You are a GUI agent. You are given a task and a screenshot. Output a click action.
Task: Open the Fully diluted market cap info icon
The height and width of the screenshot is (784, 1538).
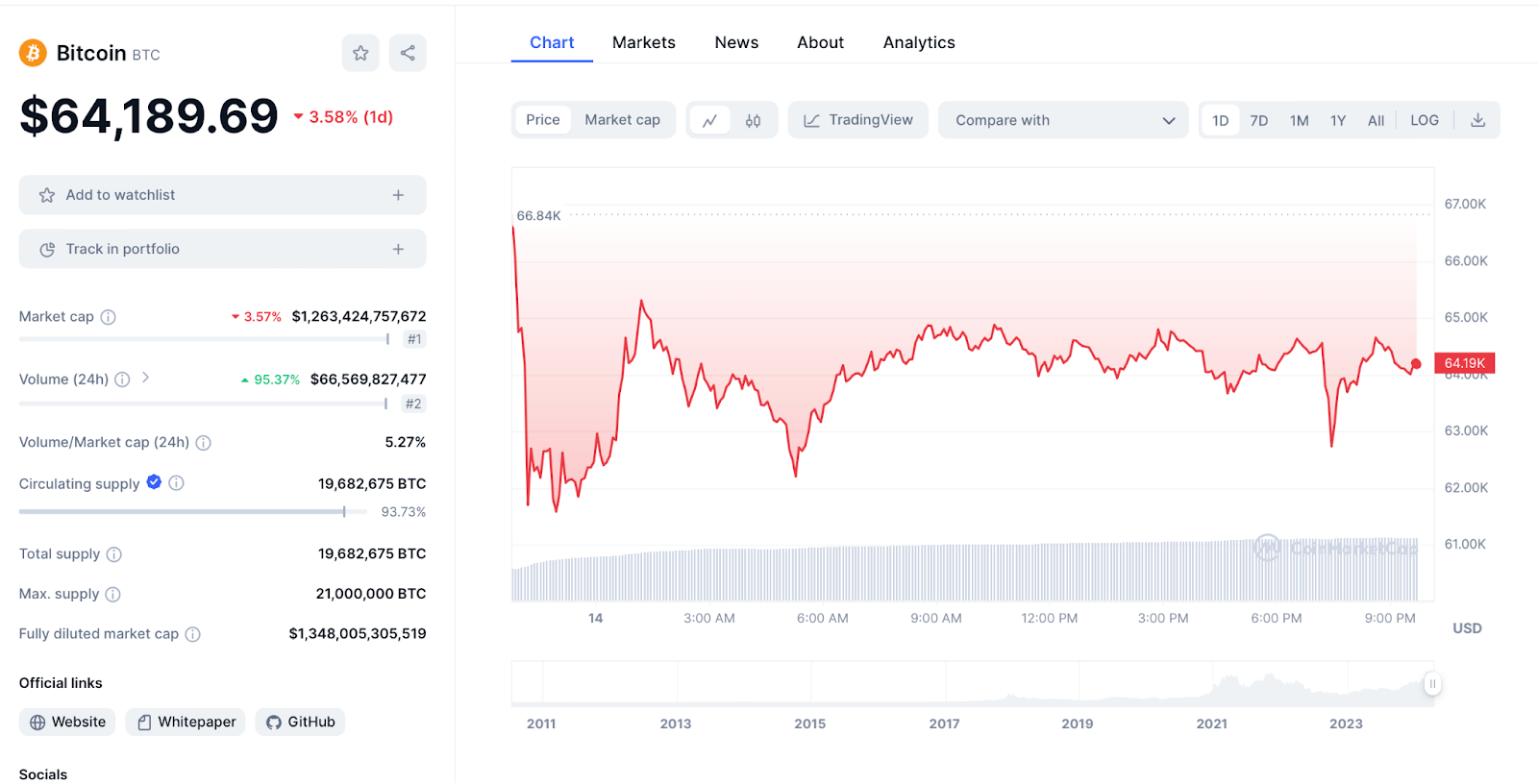tap(192, 634)
